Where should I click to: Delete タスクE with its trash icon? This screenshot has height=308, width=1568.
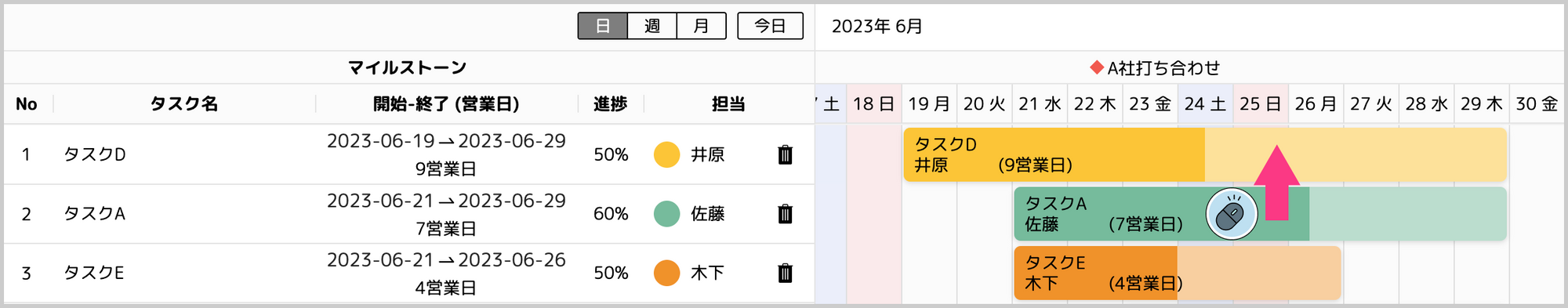coord(785,273)
